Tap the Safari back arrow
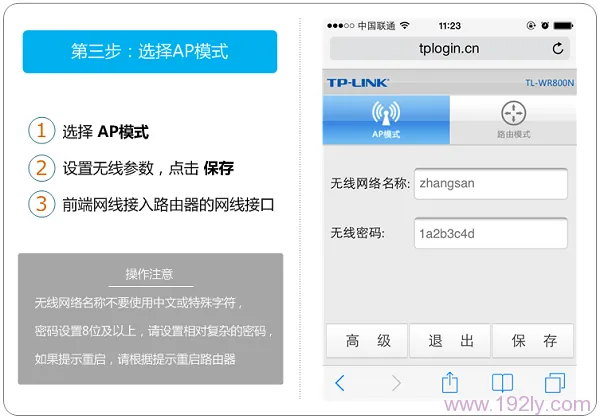The image size is (600, 419). click(x=340, y=383)
